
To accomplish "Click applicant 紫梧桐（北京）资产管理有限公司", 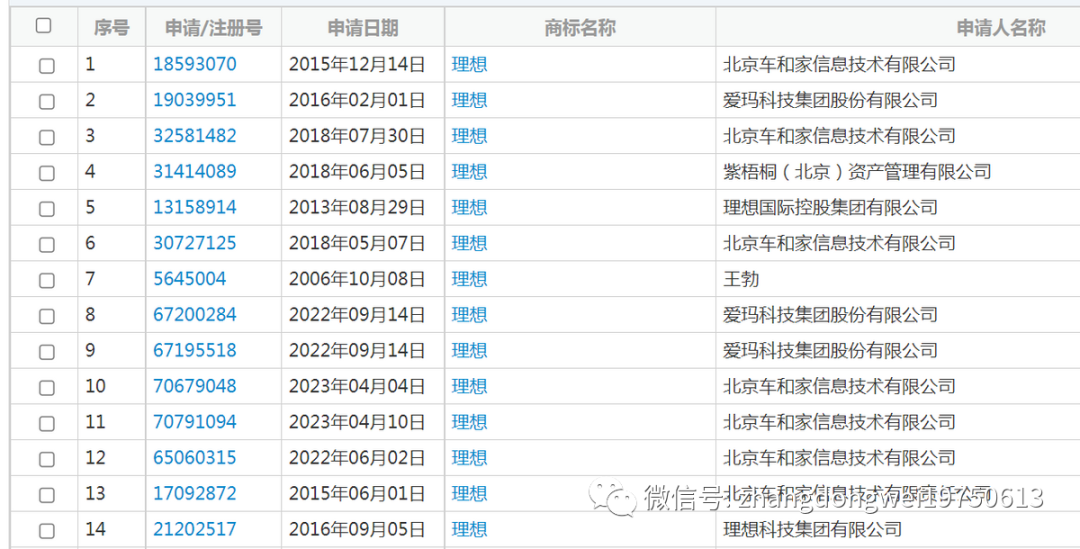I will coord(857,172).
